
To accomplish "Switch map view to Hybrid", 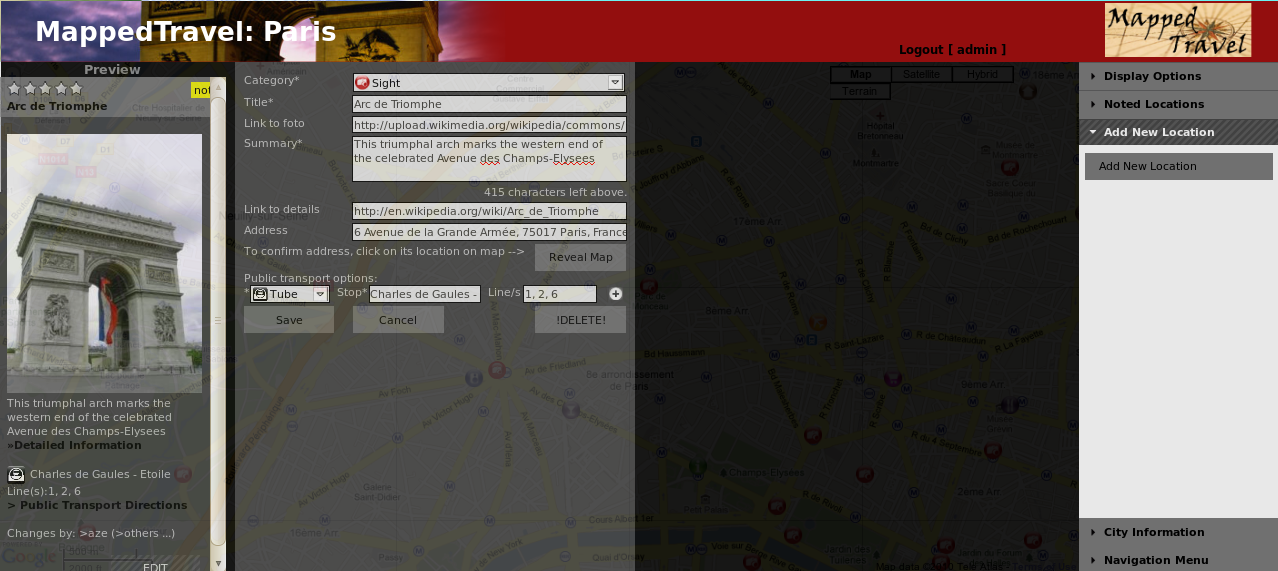I will [982, 75].
